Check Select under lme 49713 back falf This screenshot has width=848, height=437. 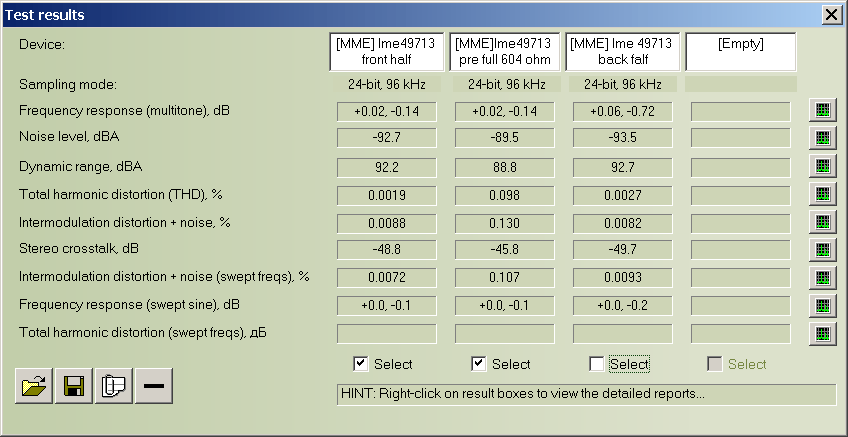pyautogui.click(x=597, y=364)
